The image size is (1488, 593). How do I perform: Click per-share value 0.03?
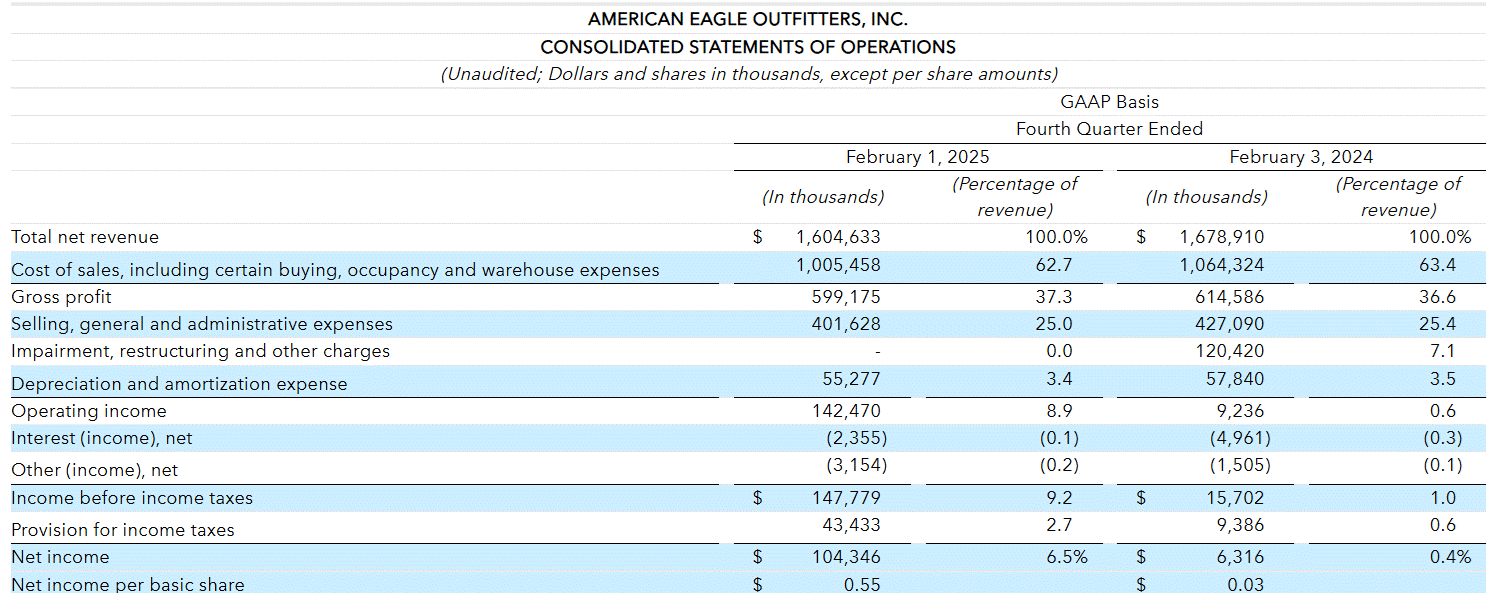[x=1245, y=584]
